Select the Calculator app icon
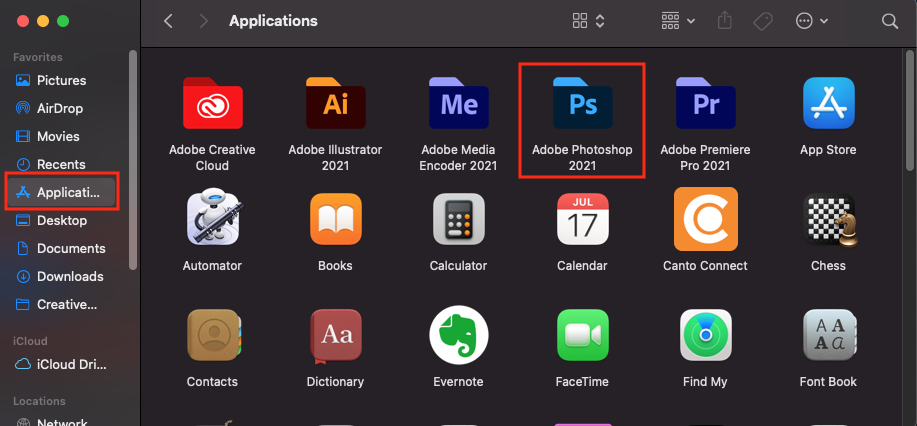 point(458,219)
